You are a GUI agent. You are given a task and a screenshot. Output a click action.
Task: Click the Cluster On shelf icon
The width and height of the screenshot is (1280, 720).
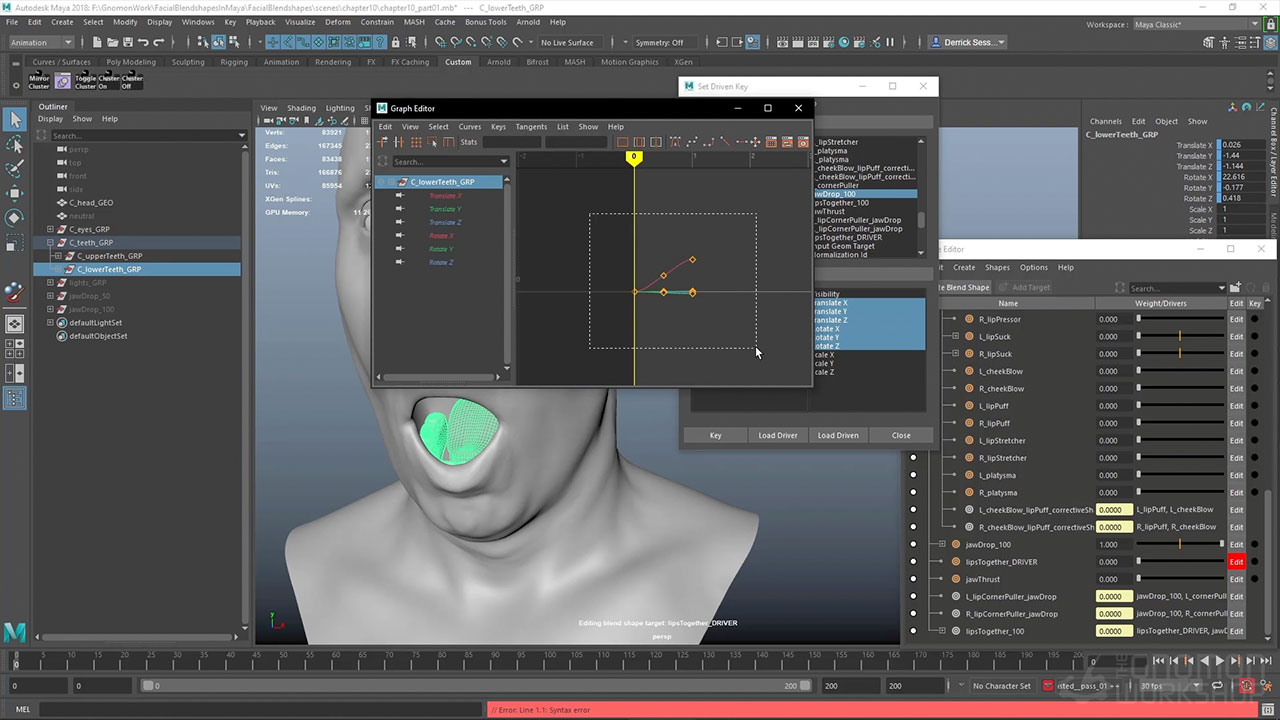pyautogui.click(x=109, y=81)
